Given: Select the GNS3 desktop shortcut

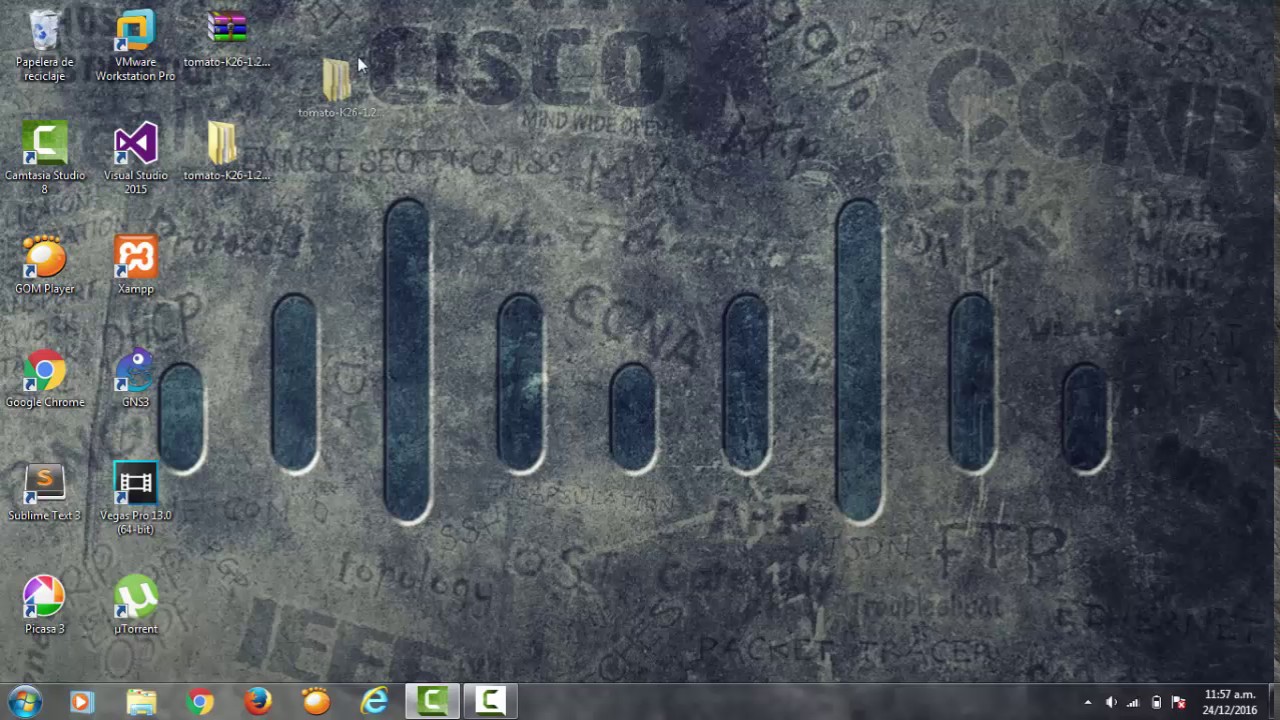Looking at the screenshot, I should (135, 378).
